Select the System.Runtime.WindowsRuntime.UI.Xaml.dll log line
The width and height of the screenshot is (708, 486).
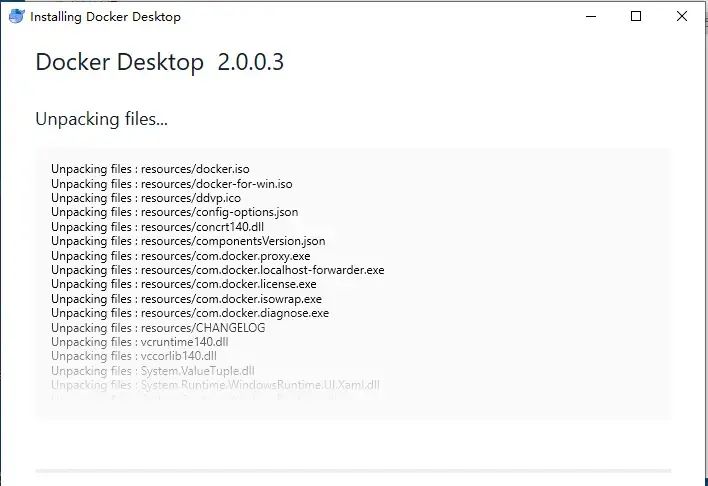coord(215,385)
